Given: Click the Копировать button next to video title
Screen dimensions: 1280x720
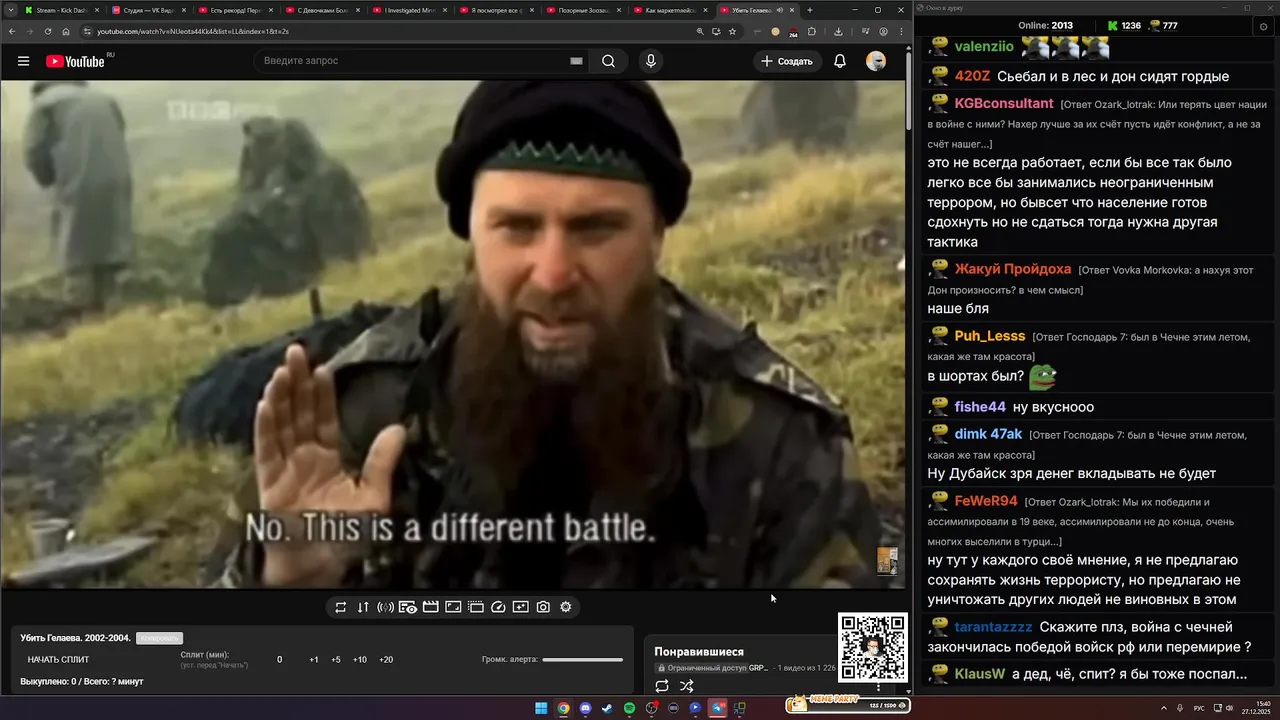Looking at the screenshot, I should click(159, 638).
